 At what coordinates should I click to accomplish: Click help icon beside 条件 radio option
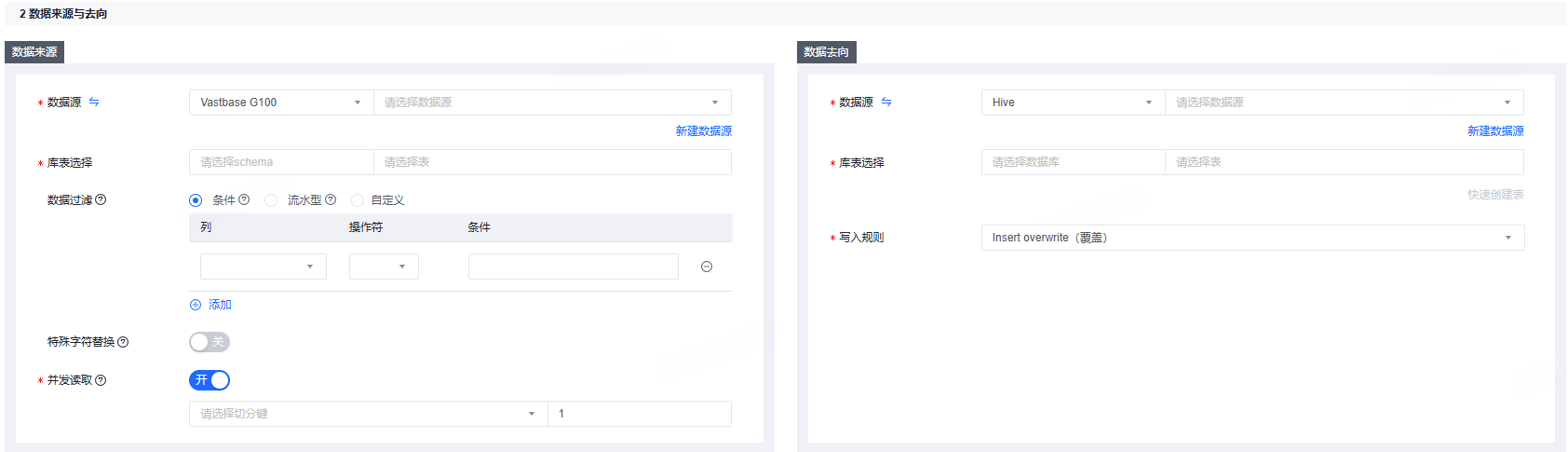point(244,199)
